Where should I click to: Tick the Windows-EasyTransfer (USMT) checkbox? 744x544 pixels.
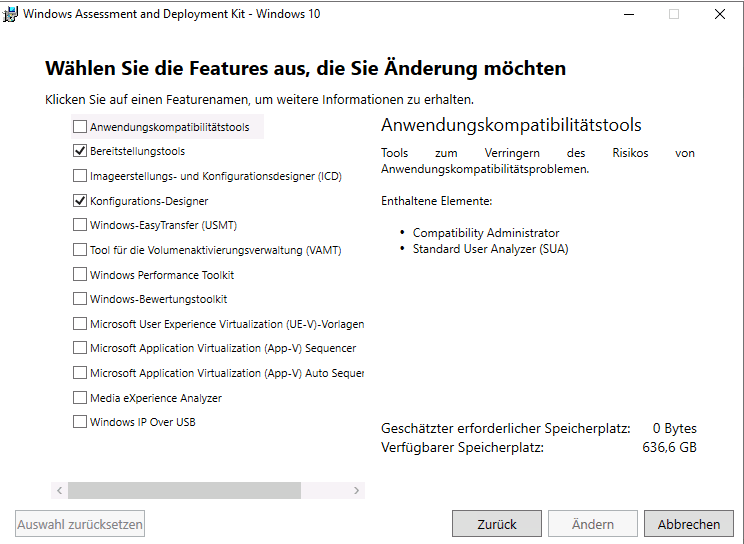(80, 225)
